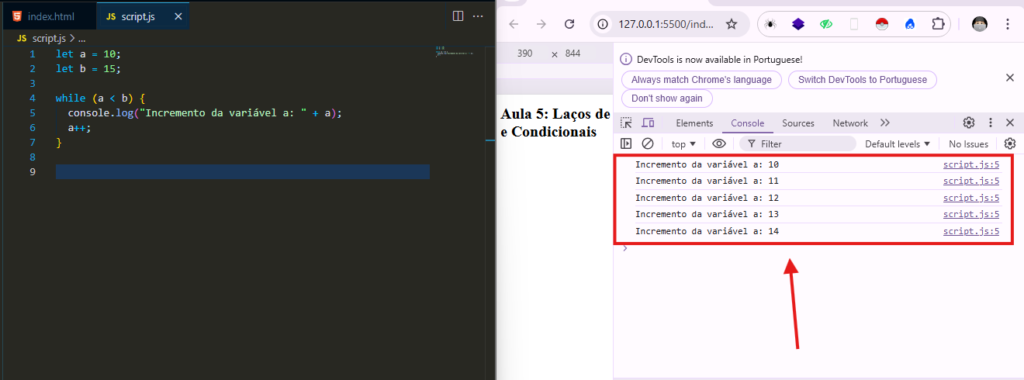View site information icon in address bar
The width and height of the screenshot is (1024, 380).
[603, 24]
